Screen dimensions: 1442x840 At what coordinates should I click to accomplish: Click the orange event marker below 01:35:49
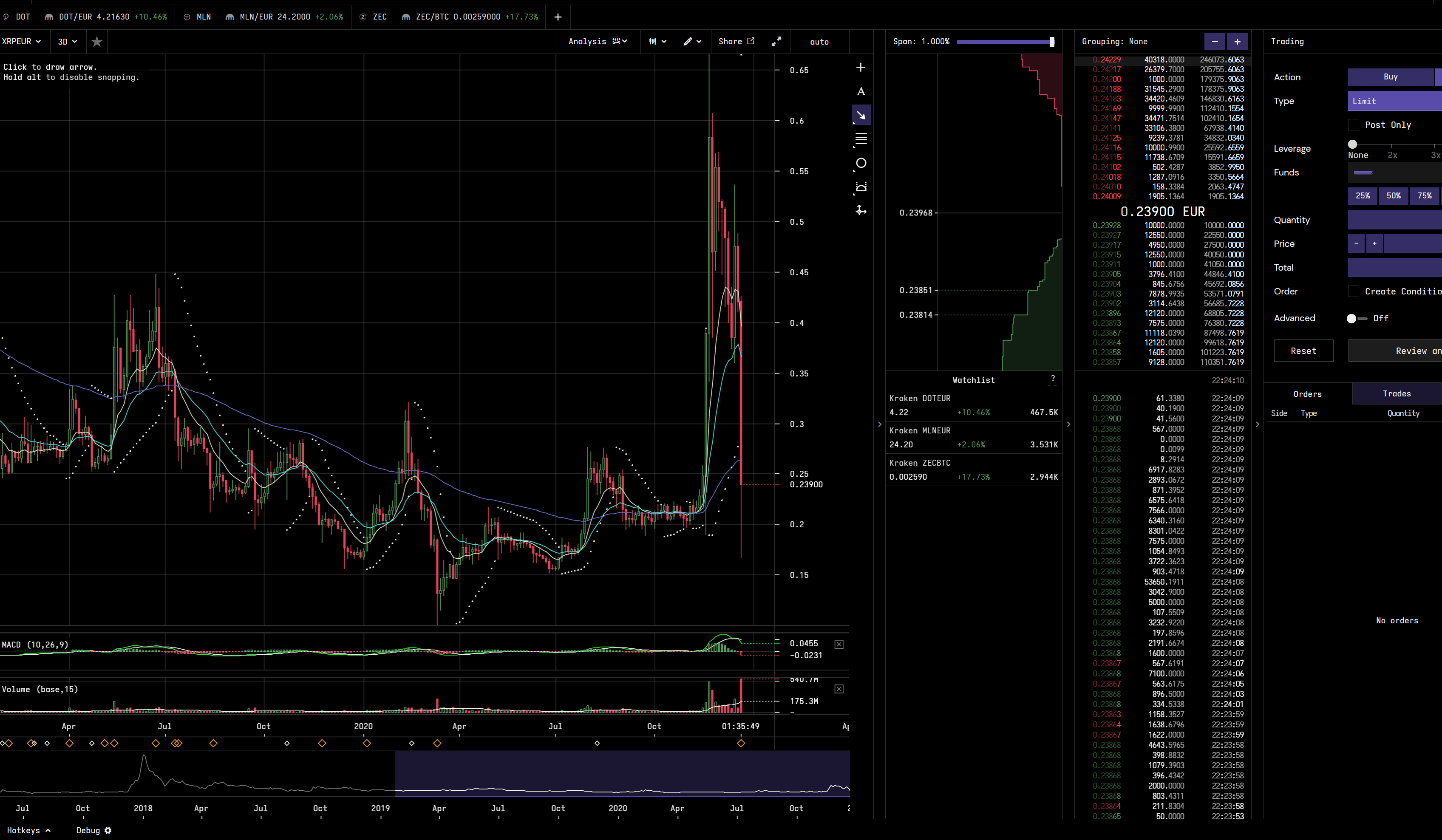click(x=741, y=743)
